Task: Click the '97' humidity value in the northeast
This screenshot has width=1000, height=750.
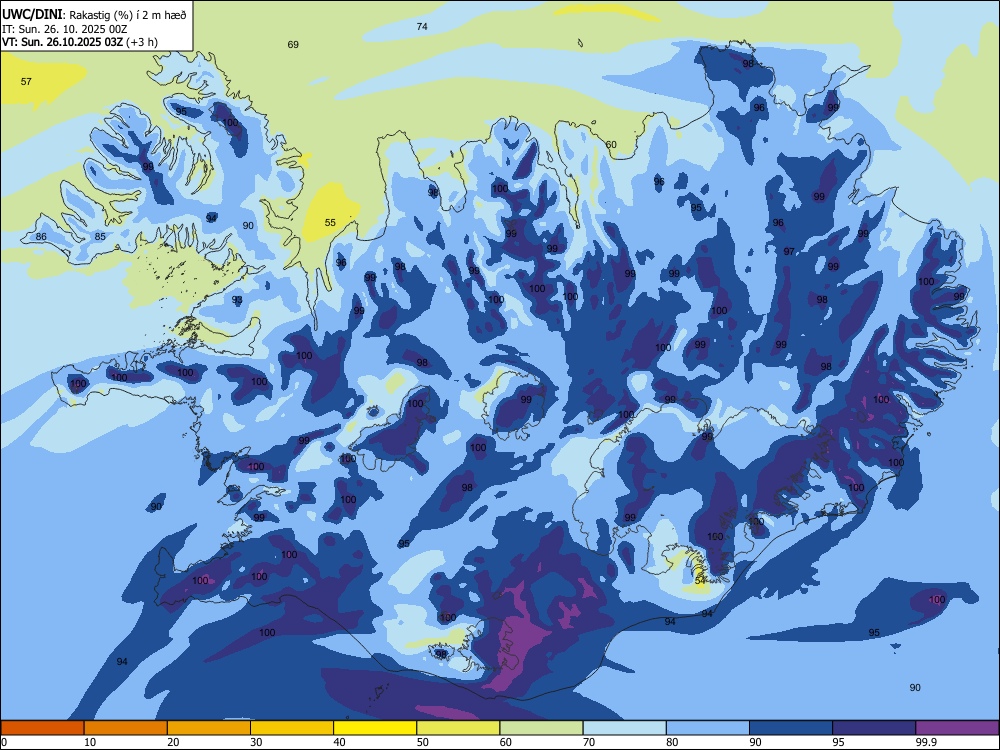Action: 789,252
